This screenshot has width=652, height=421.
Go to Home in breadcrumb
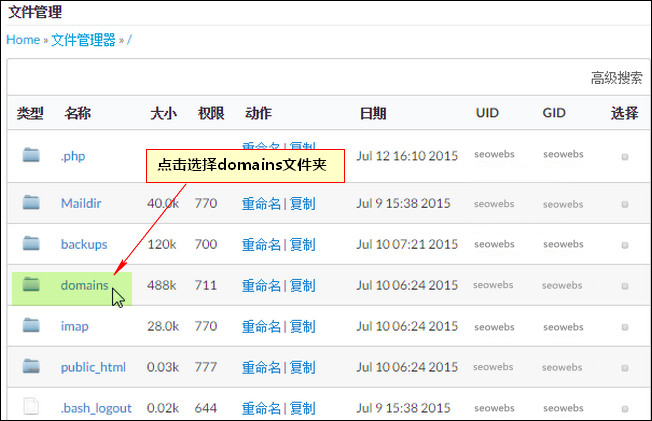(x=23, y=40)
